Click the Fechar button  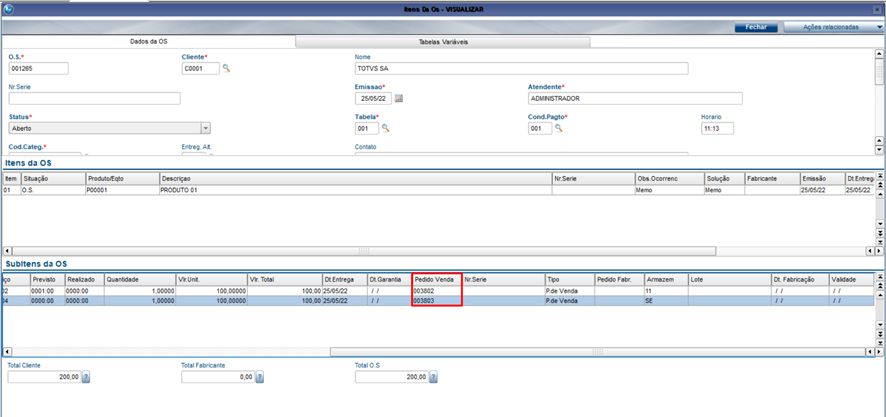coord(756,27)
